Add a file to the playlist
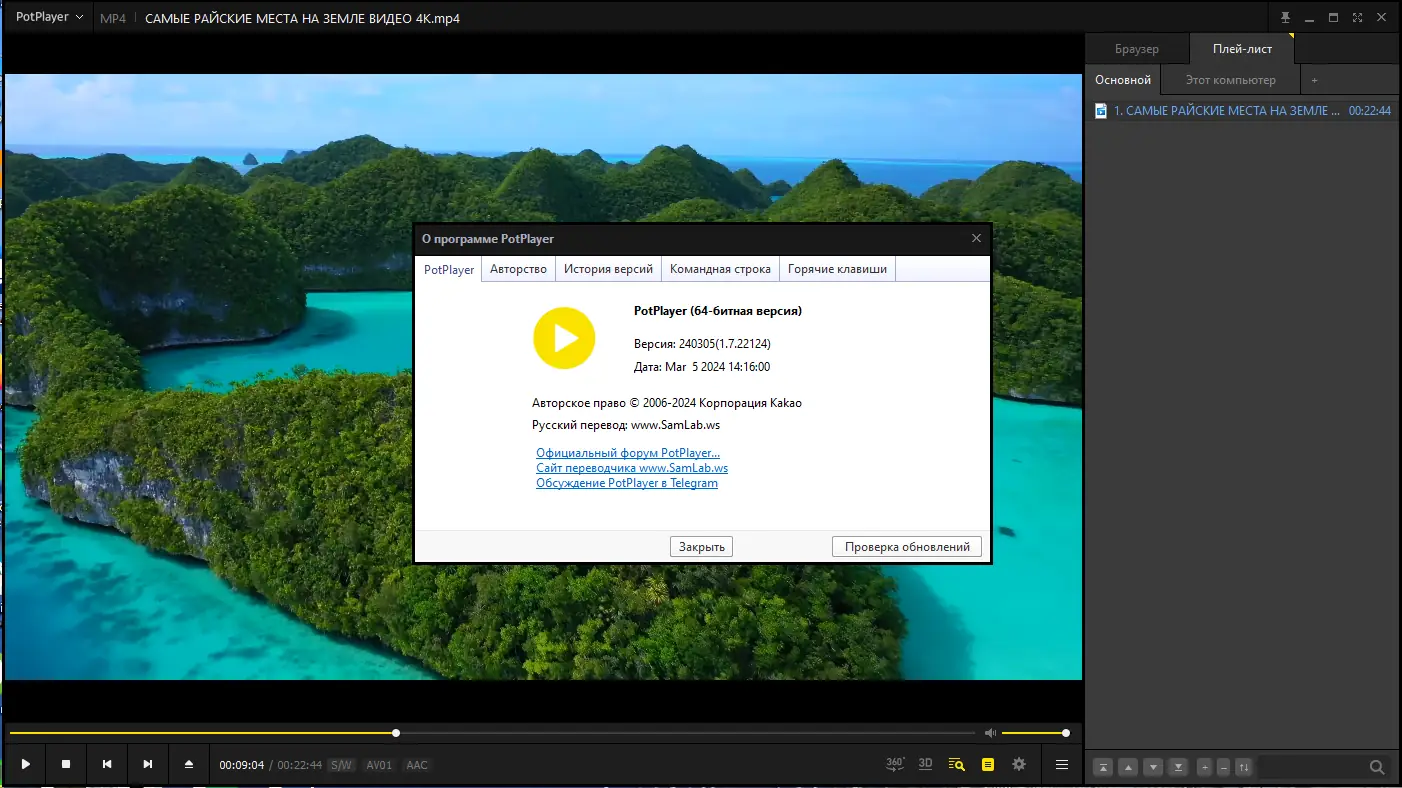The image size is (1402, 788). coord(1204,767)
